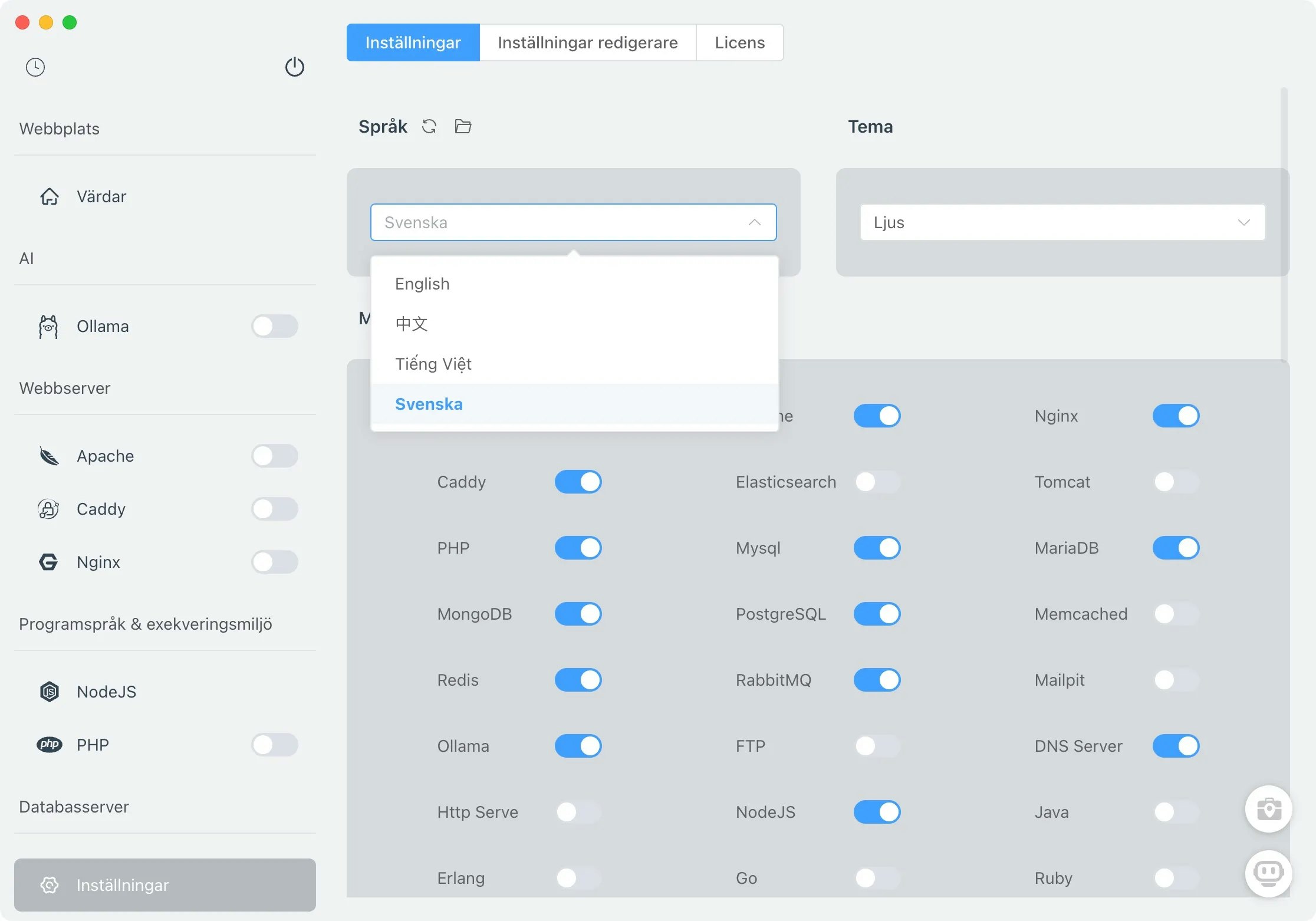1316x921 pixels.
Task: Open the Licens tab
Action: (740, 42)
